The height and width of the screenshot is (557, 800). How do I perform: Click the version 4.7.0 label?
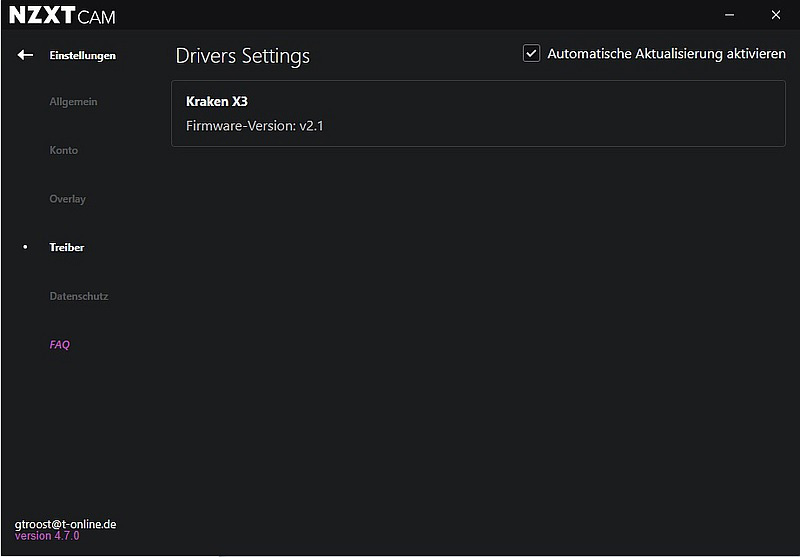pyautogui.click(x=47, y=536)
